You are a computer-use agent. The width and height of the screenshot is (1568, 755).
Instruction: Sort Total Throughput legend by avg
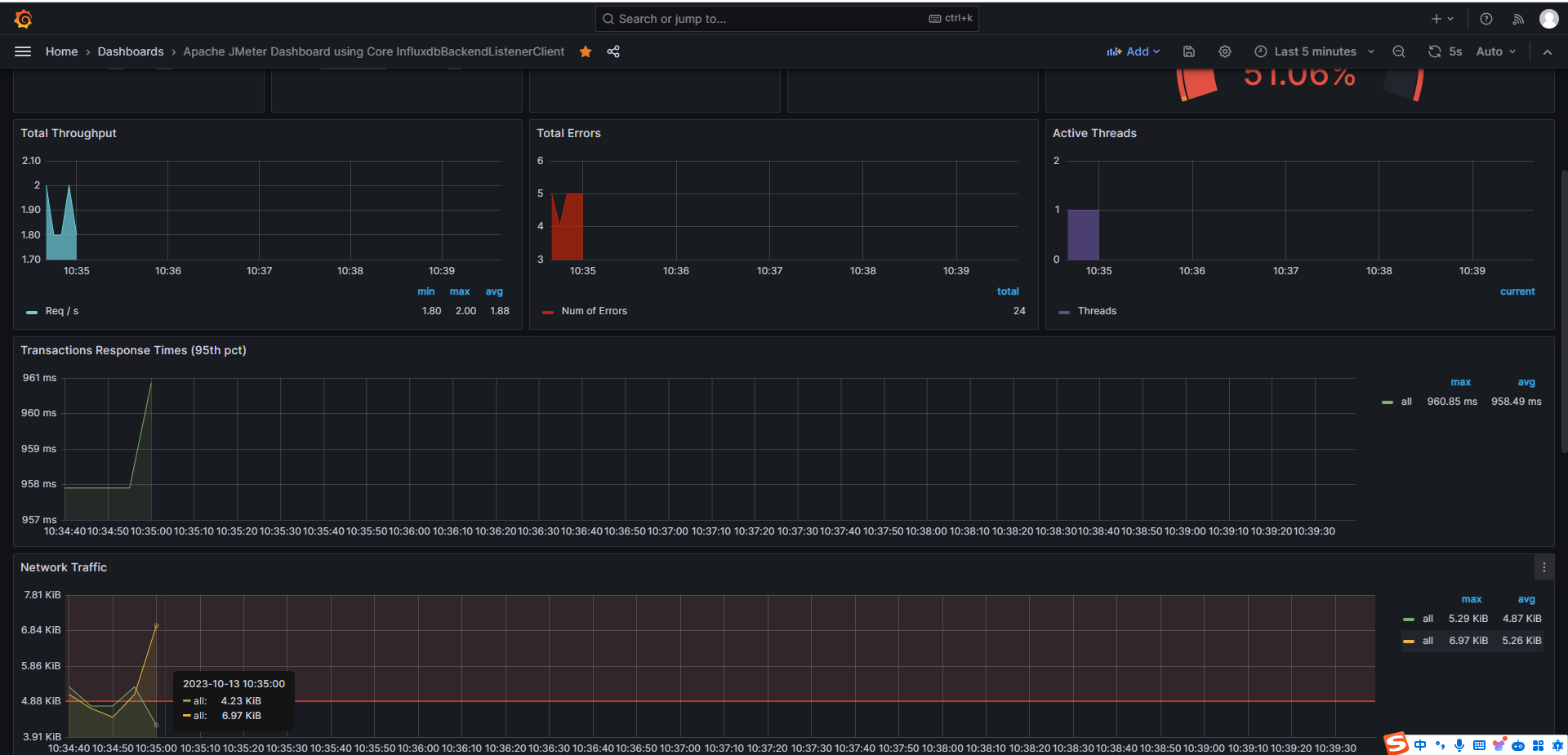(x=494, y=291)
